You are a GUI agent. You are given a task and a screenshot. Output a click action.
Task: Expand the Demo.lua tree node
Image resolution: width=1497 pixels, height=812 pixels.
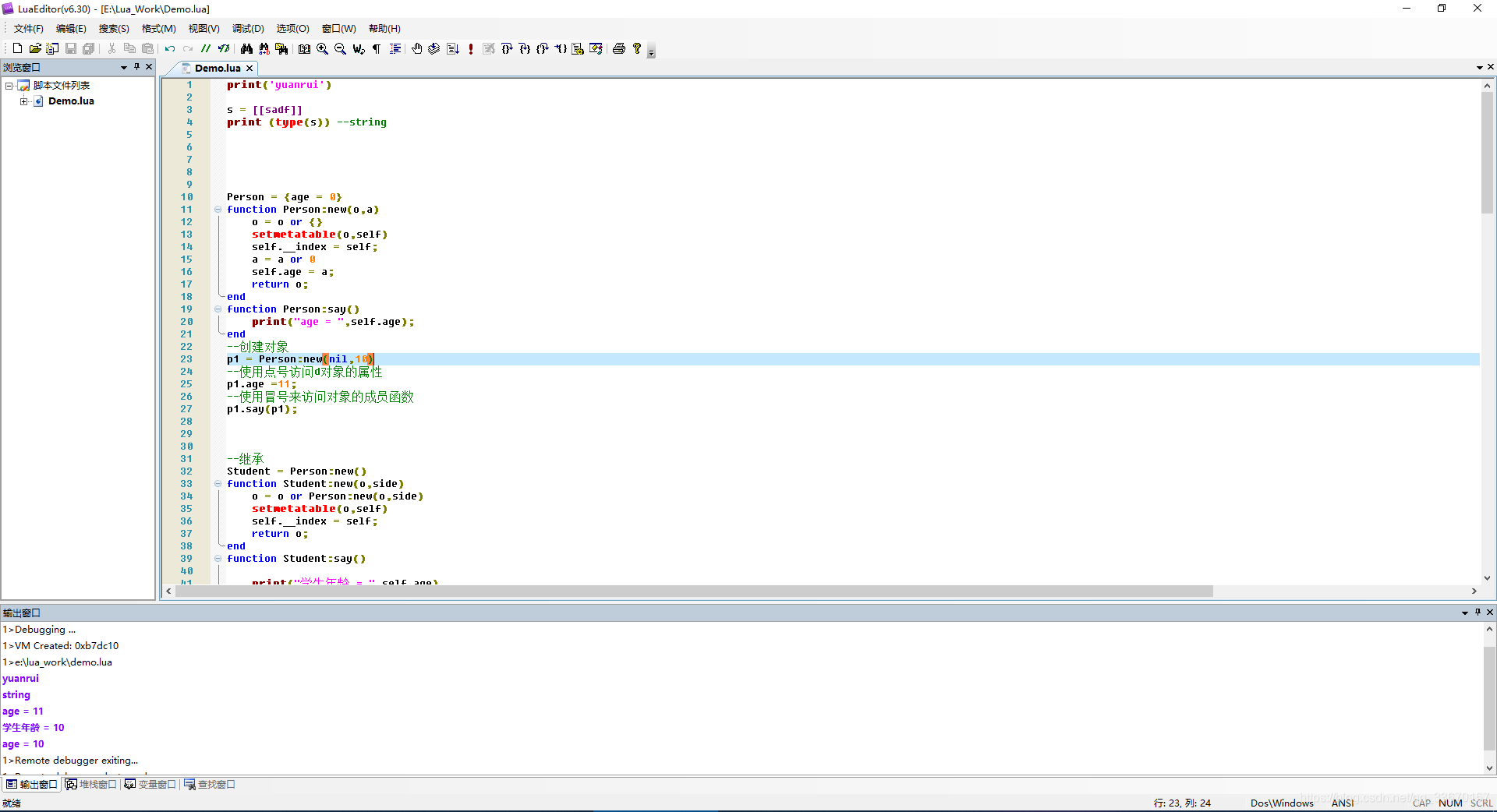(x=23, y=101)
